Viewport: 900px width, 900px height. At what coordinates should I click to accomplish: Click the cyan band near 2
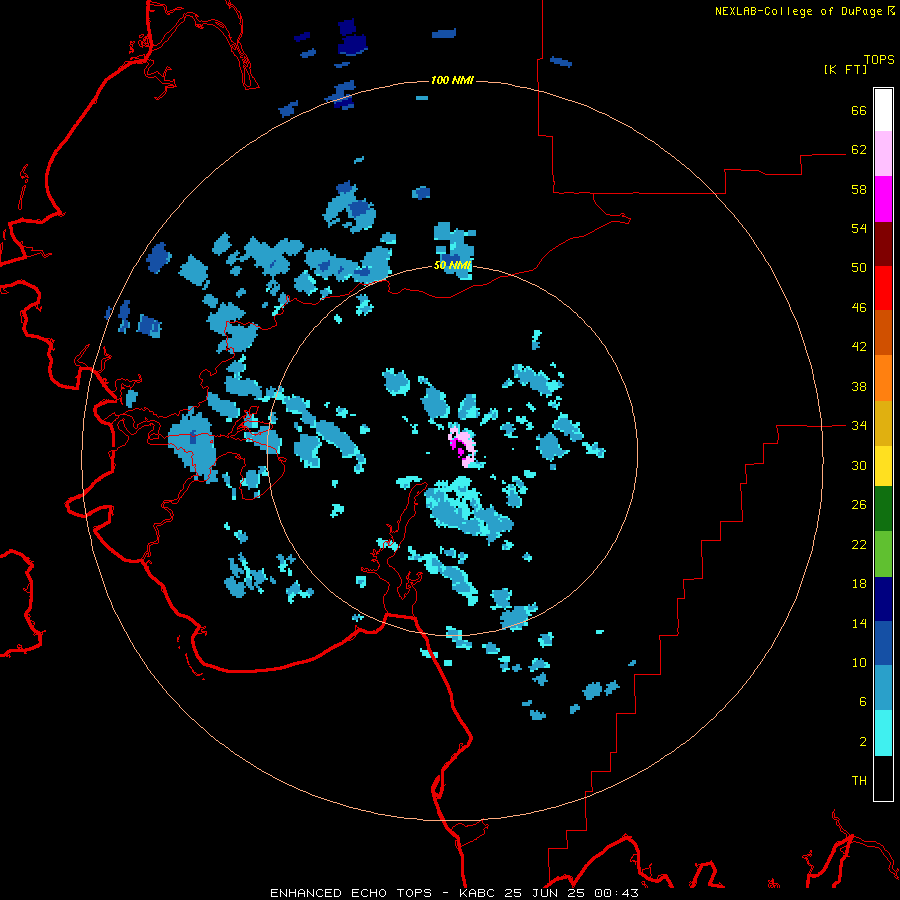pos(883,733)
